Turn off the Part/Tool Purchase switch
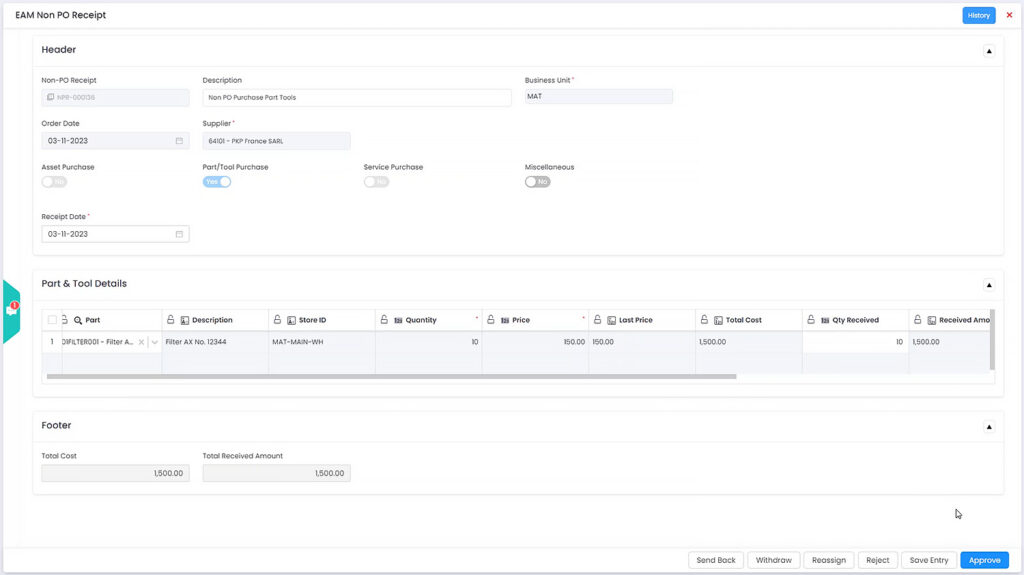The height and width of the screenshot is (575, 1024). tap(217, 182)
